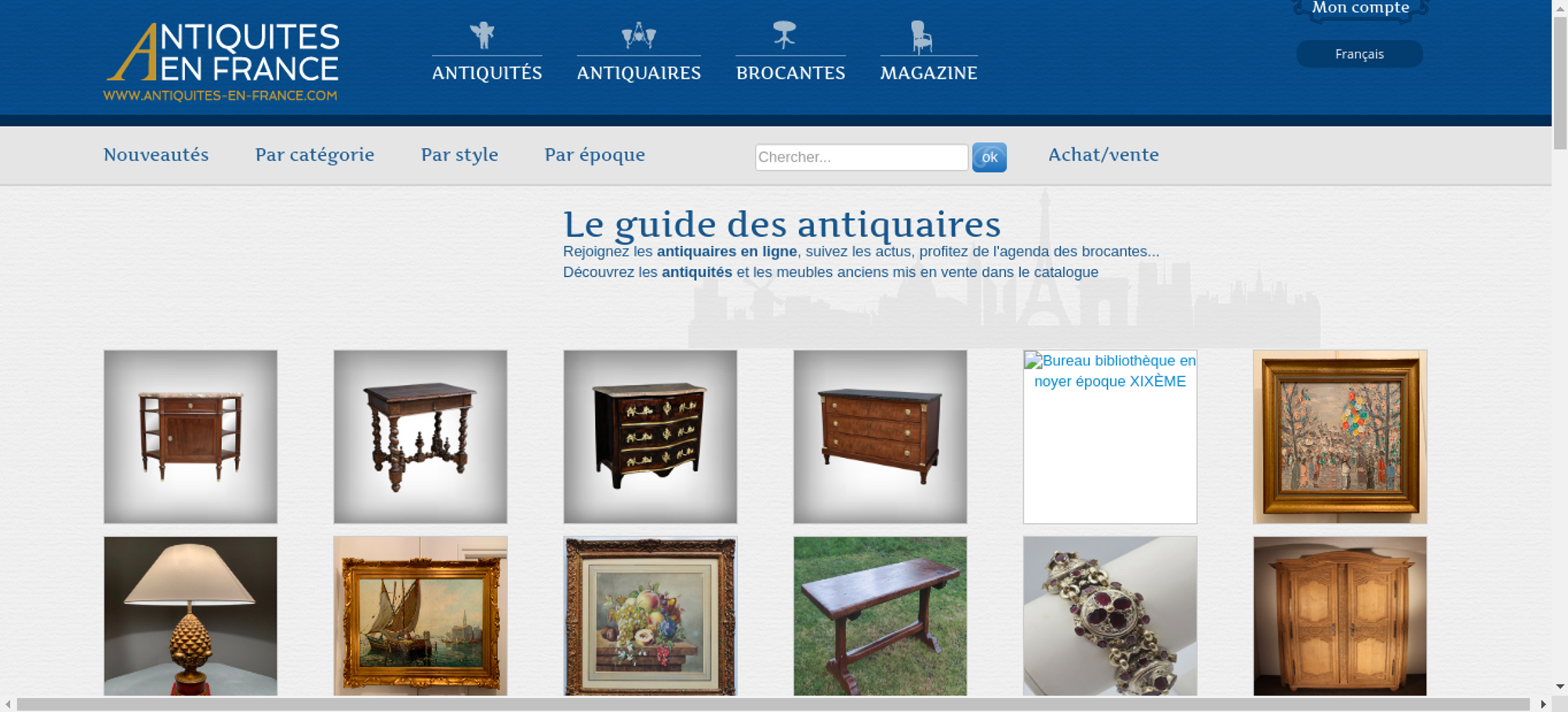The width and height of the screenshot is (1568, 712).
Task: Click the pedestal table icon above Brocantes
Action: pyautogui.click(x=784, y=35)
